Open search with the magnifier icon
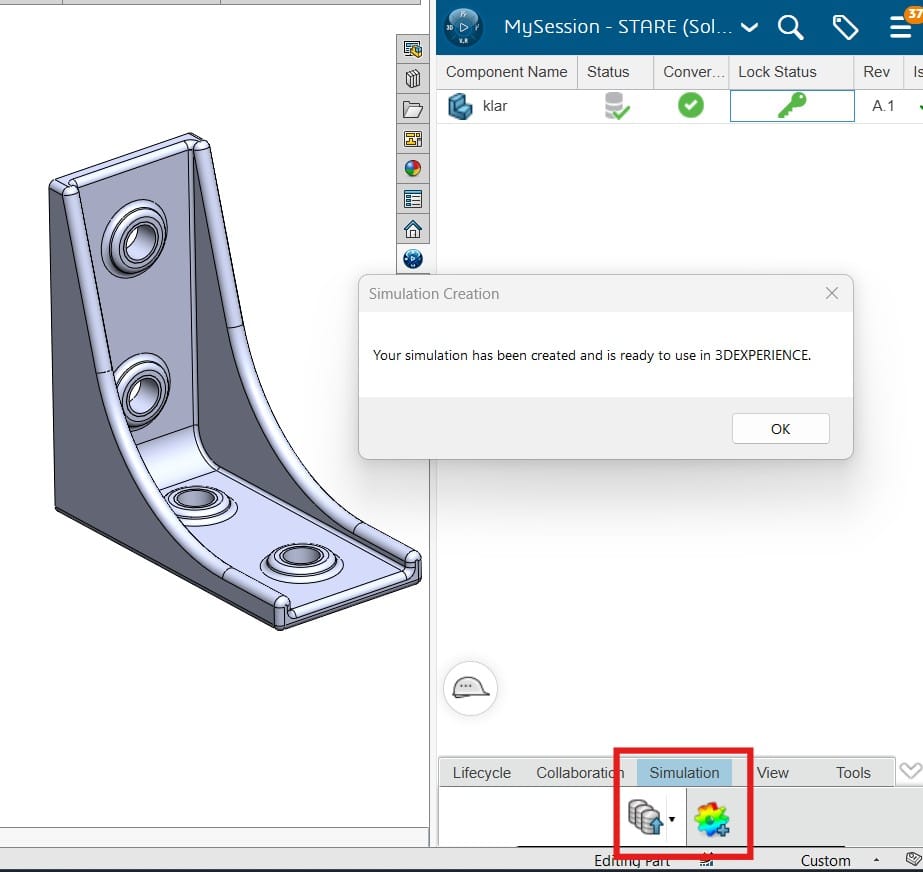Screen dimensions: 923x872 click(x=790, y=27)
